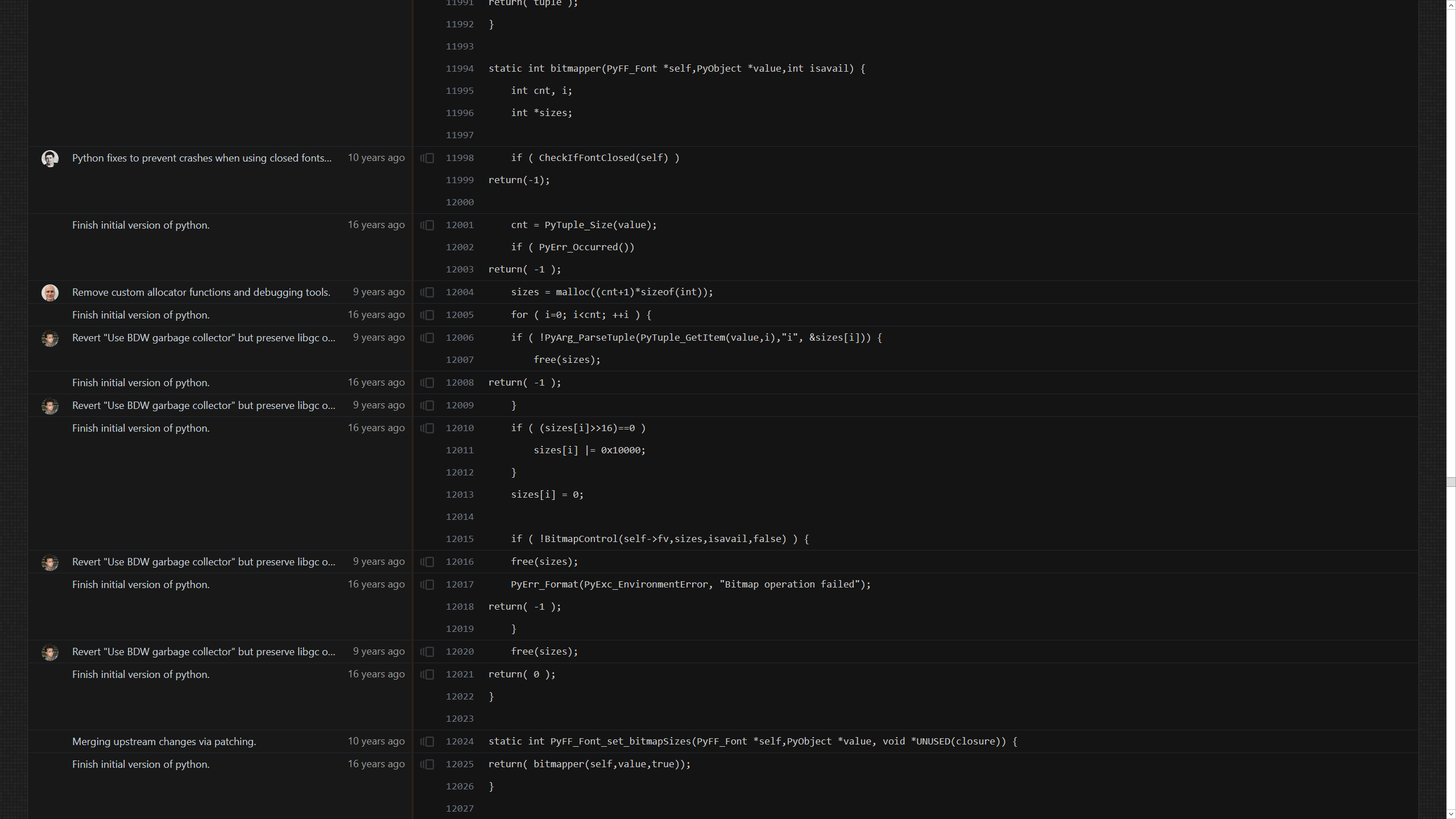The height and width of the screenshot is (819, 1456).
Task: Select line number 11994
Action: pos(460,69)
